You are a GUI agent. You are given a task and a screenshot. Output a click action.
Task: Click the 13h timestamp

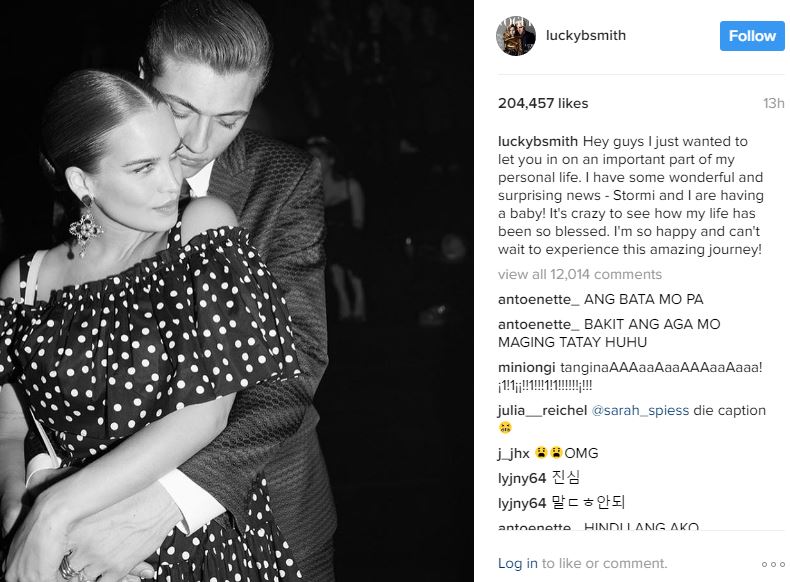tap(773, 103)
